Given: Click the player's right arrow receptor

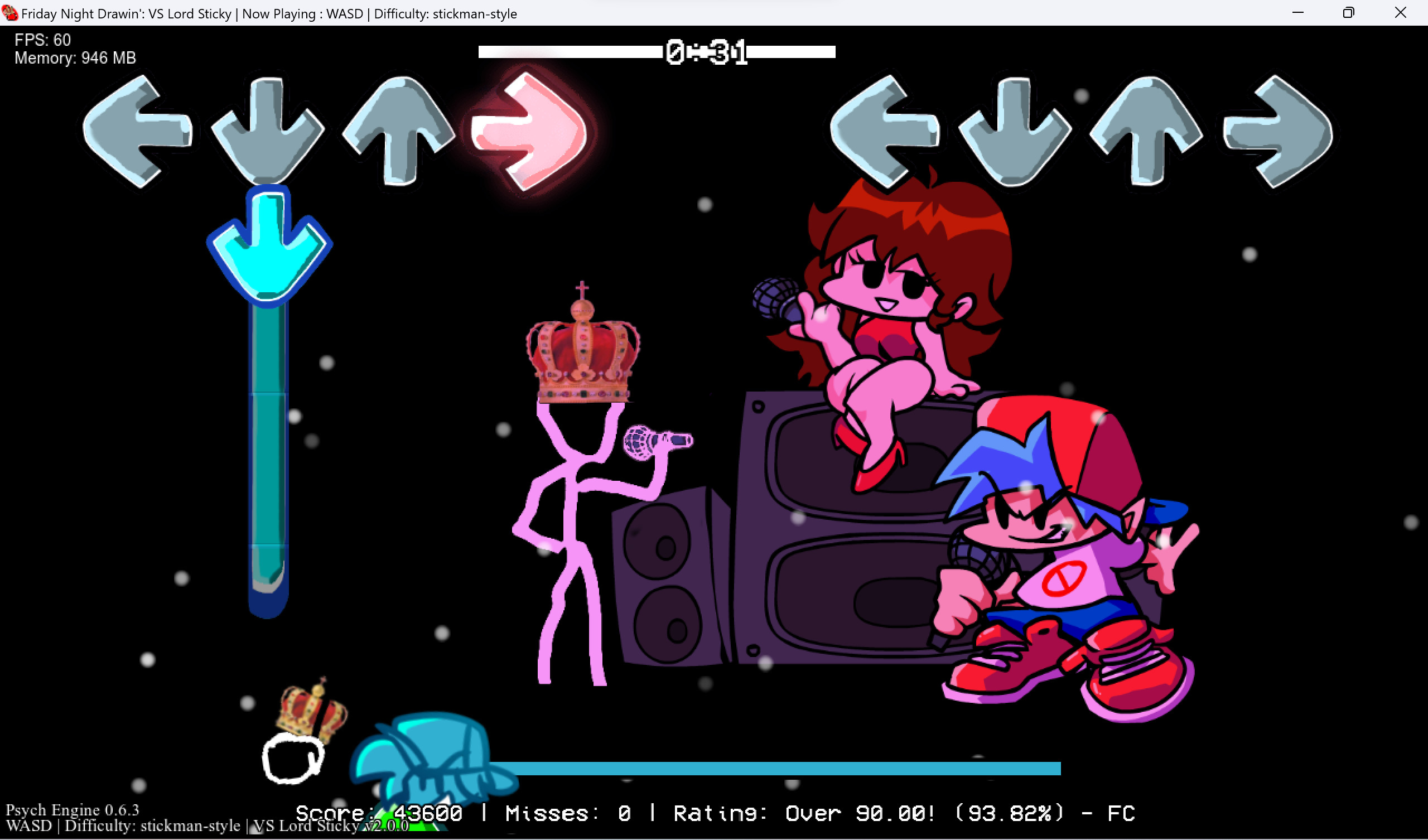Looking at the screenshot, I should click(x=1277, y=131).
